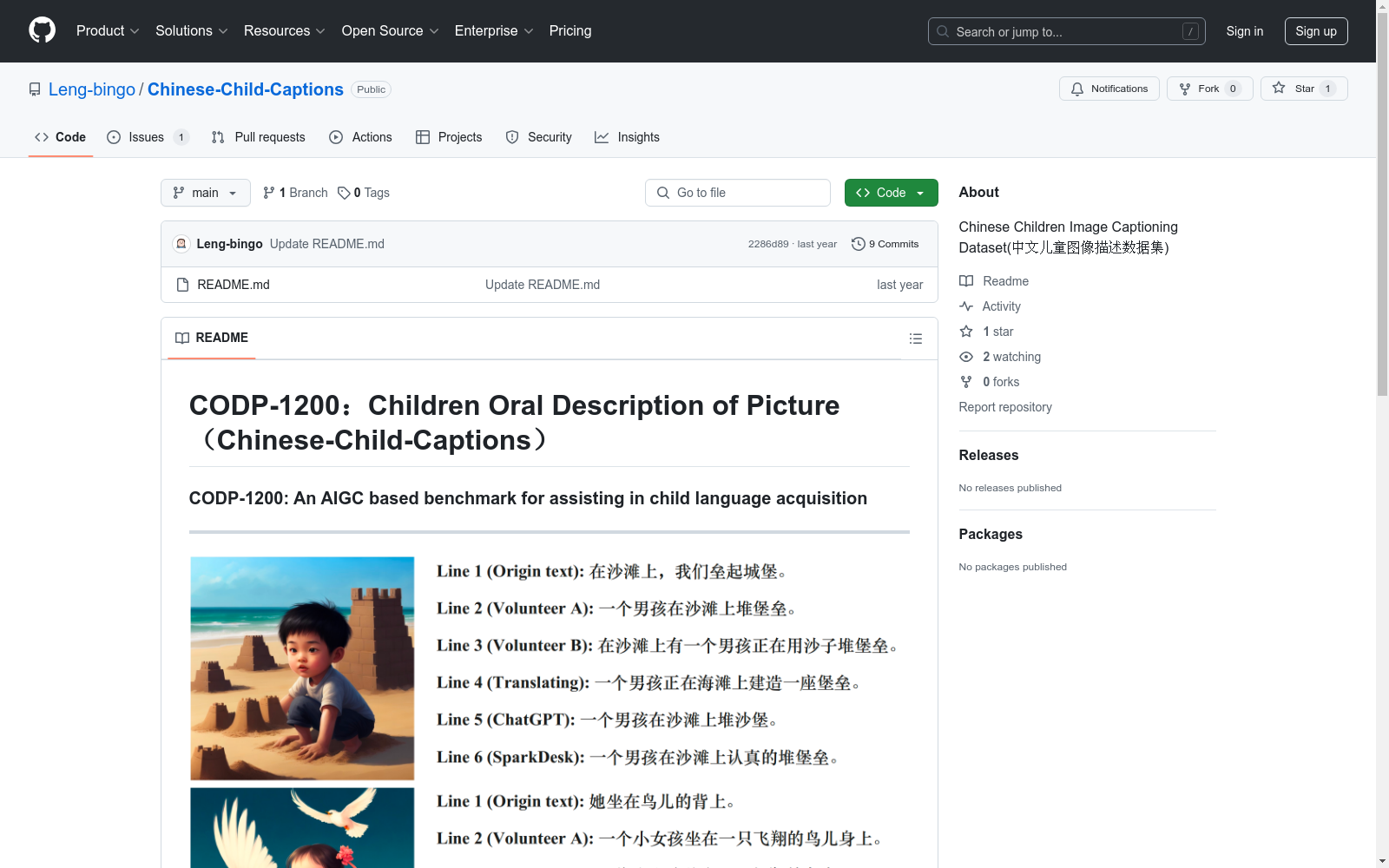Switch to the Insights tab
This screenshot has width=1389, height=868.
(627, 137)
